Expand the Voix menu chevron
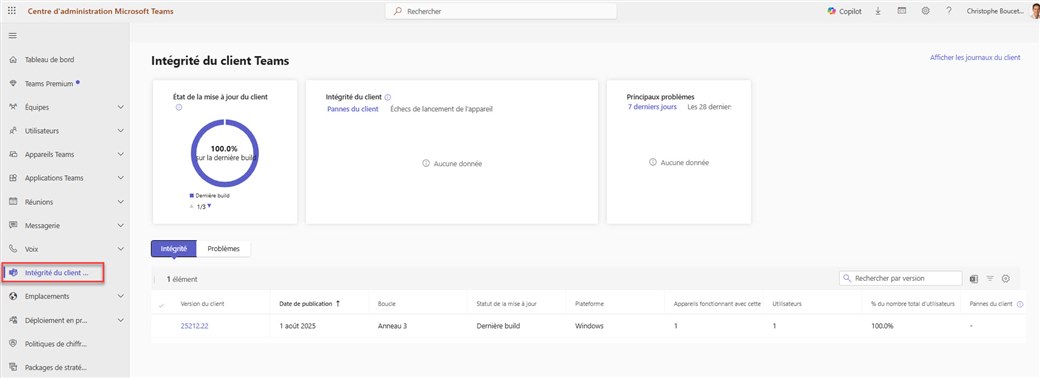 click(x=121, y=249)
